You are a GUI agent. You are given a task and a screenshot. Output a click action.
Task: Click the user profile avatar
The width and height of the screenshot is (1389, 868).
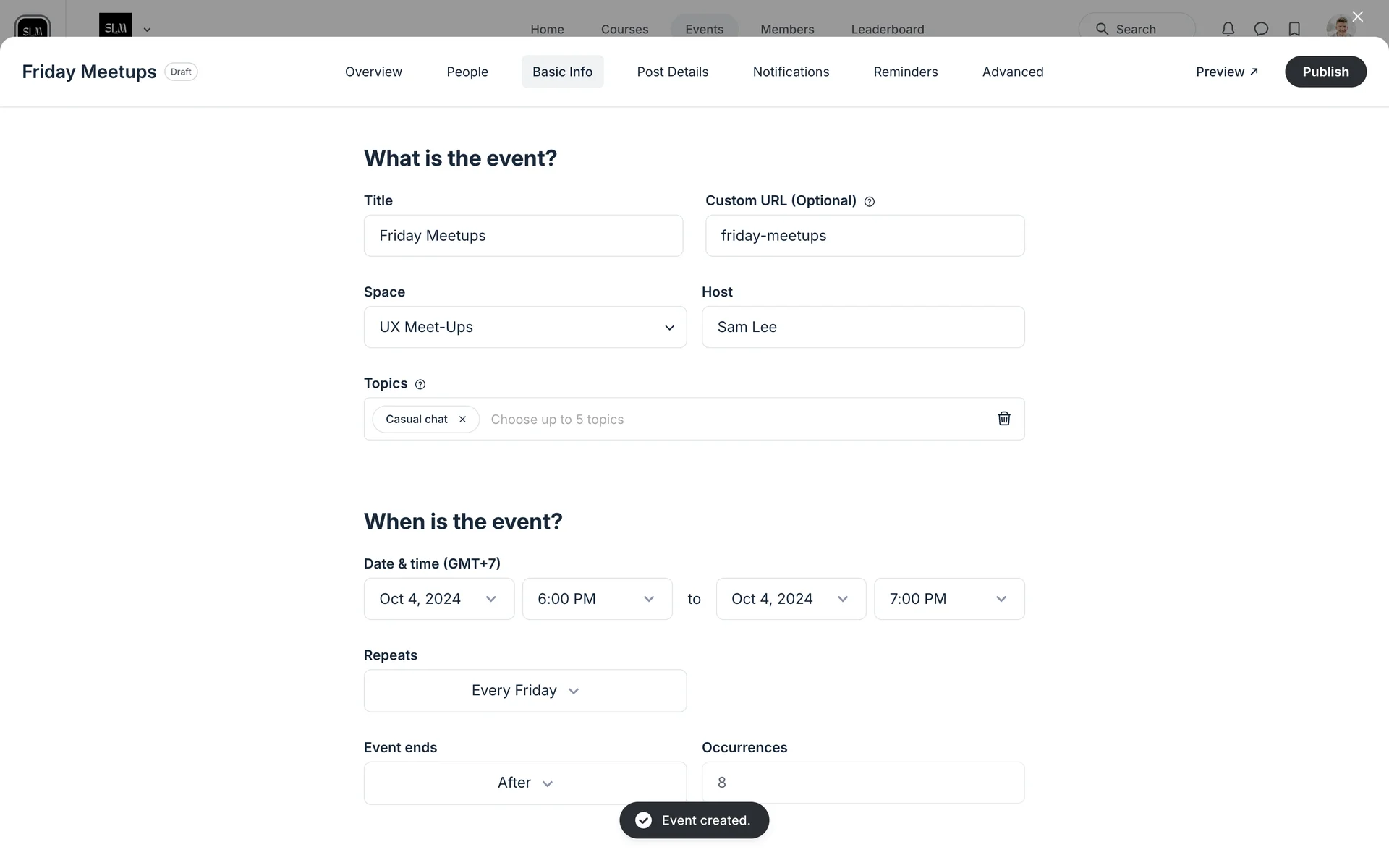pos(1340,29)
